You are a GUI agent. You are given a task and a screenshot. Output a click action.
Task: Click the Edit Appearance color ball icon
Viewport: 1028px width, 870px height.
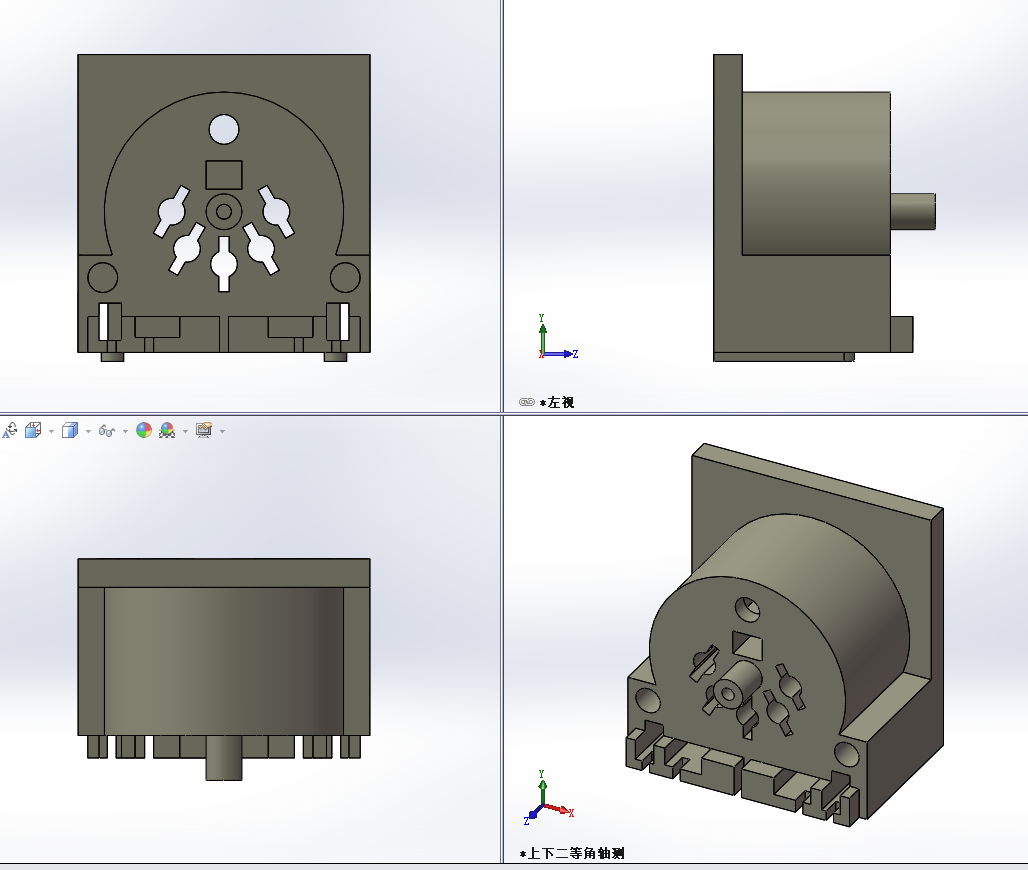(x=144, y=430)
